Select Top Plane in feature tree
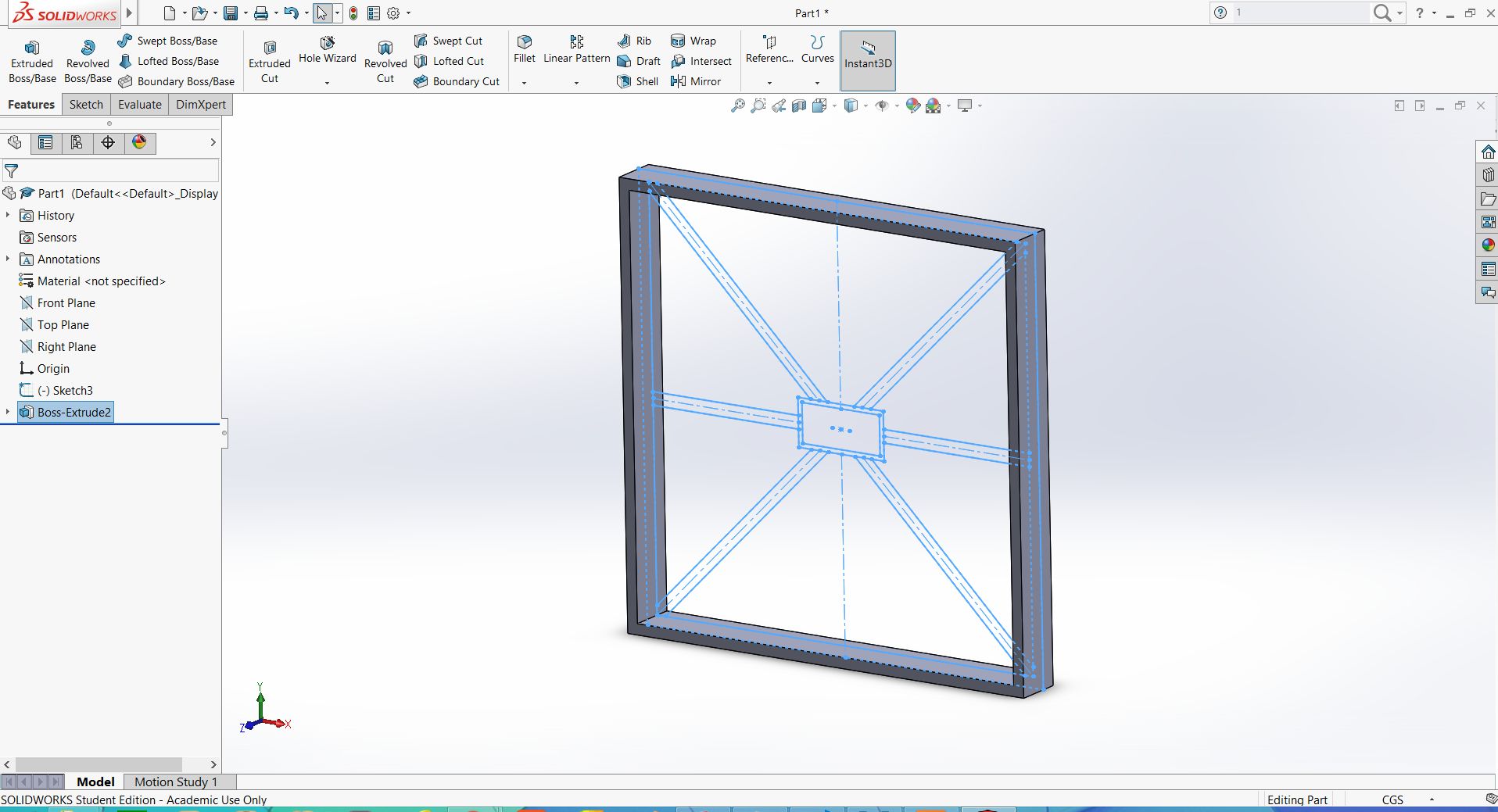This screenshot has width=1498, height=812. coord(54,324)
